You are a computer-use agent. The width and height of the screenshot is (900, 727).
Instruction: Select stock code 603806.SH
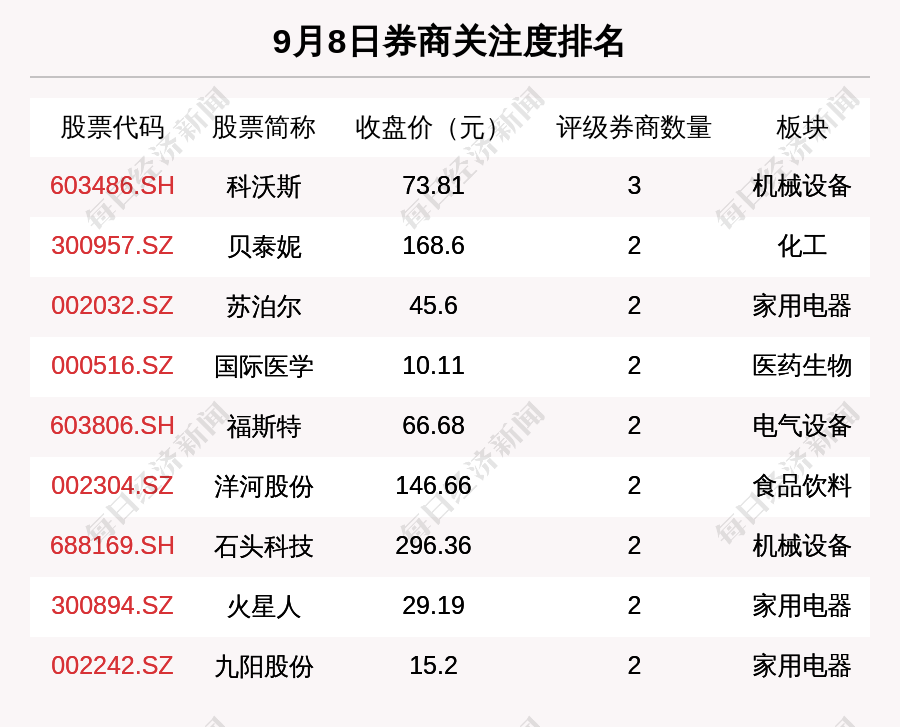tap(112, 426)
